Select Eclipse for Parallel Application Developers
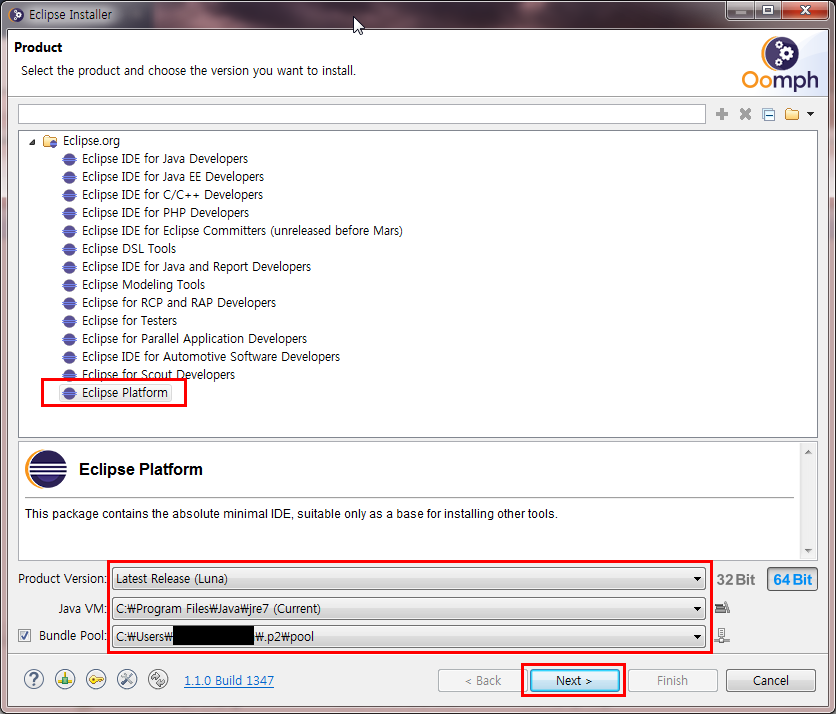 pyautogui.click(x=194, y=339)
